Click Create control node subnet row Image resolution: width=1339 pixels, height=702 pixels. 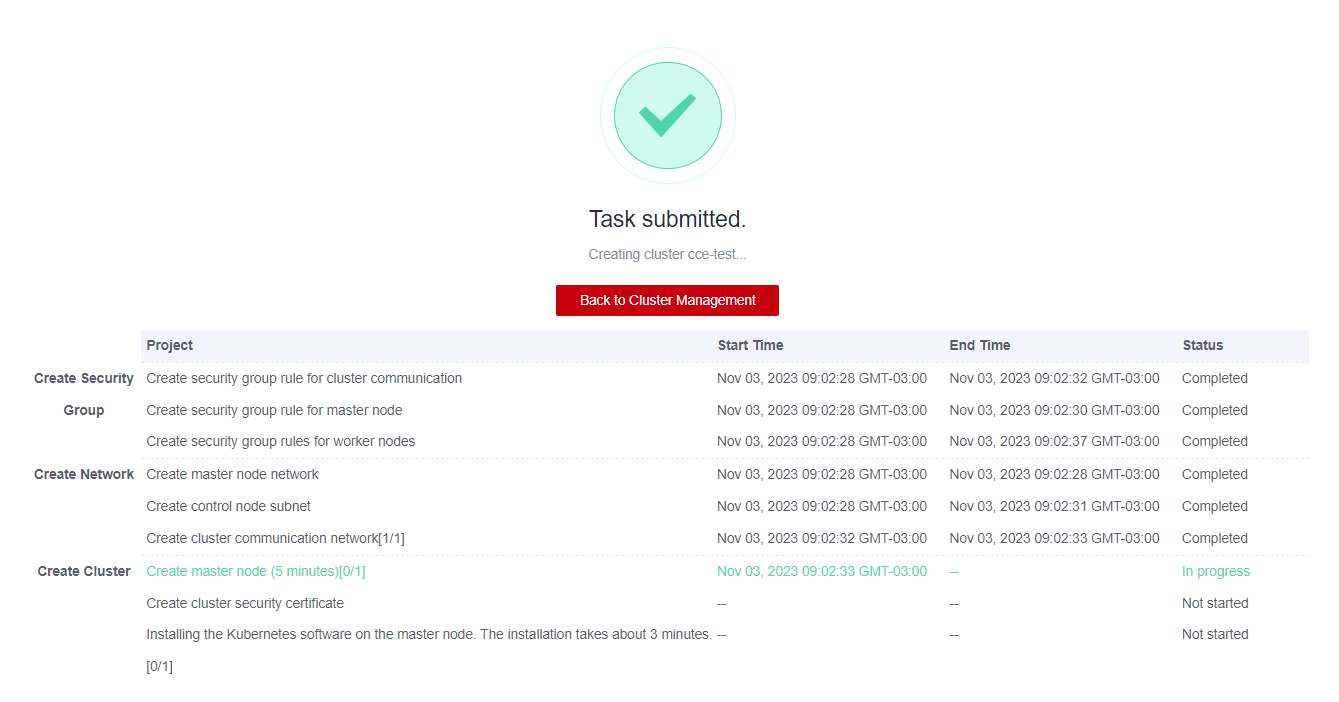click(228, 506)
